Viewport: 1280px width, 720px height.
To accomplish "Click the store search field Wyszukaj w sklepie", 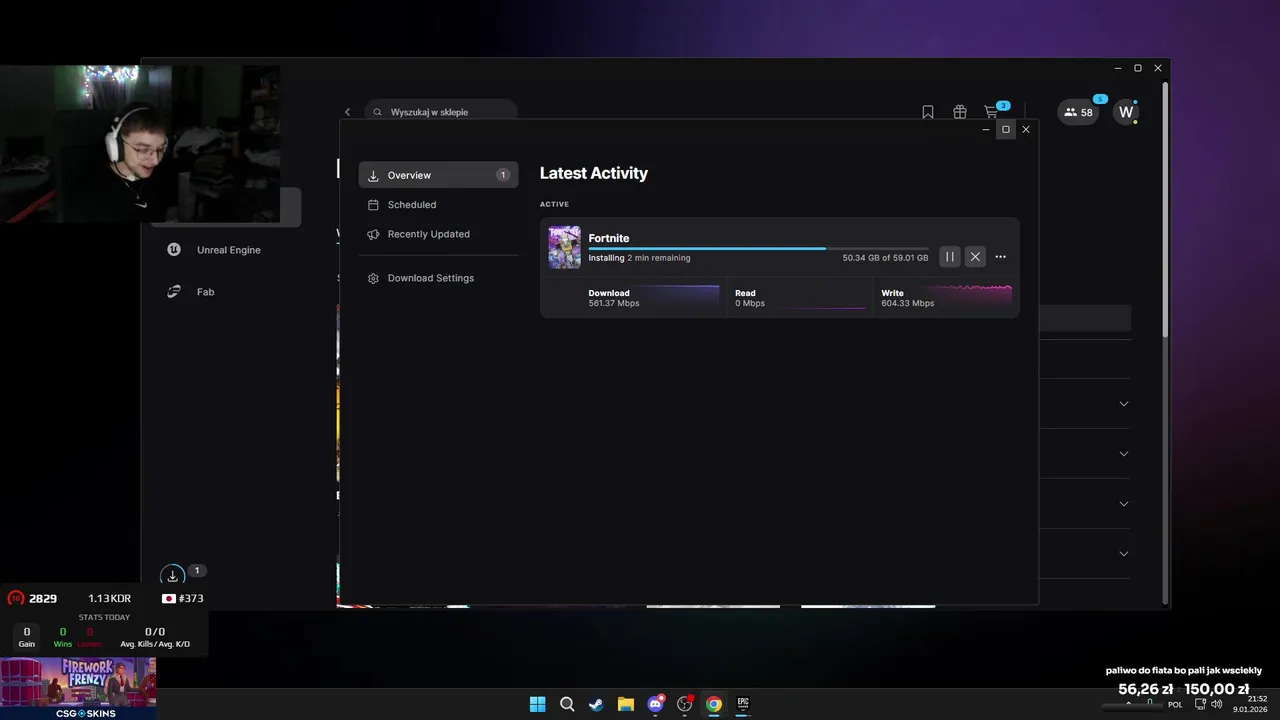I will click(x=441, y=112).
